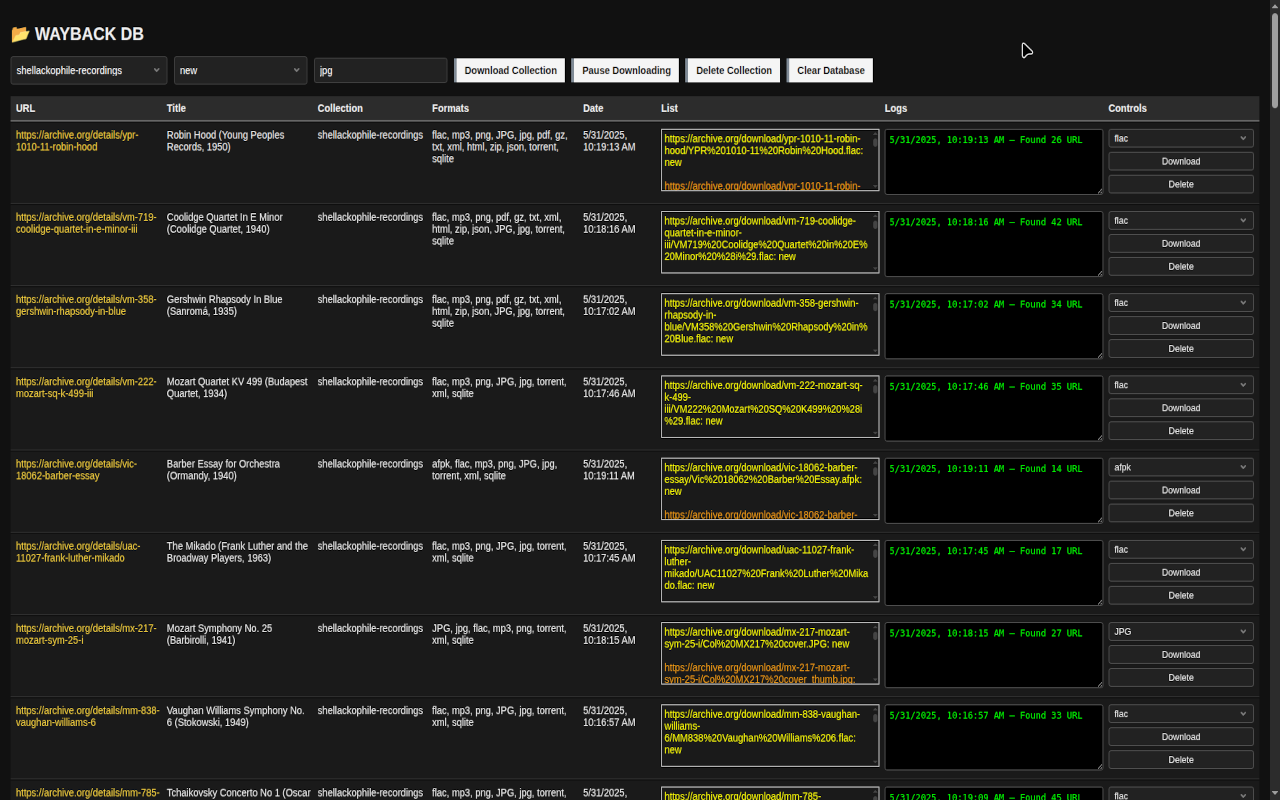The image size is (1280, 800).
Task: Click the list box for the vm-358 Gershwin download
Action: [x=770, y=324]
